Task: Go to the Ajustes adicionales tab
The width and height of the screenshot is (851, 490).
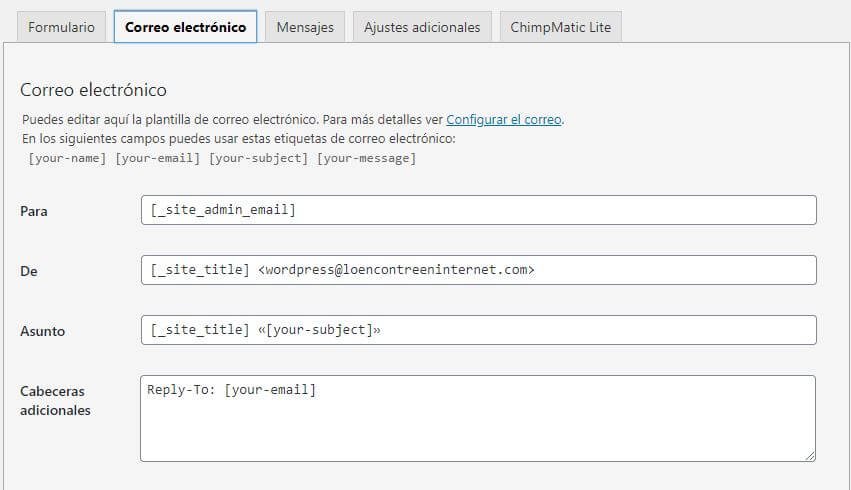Action: (421, 27)
